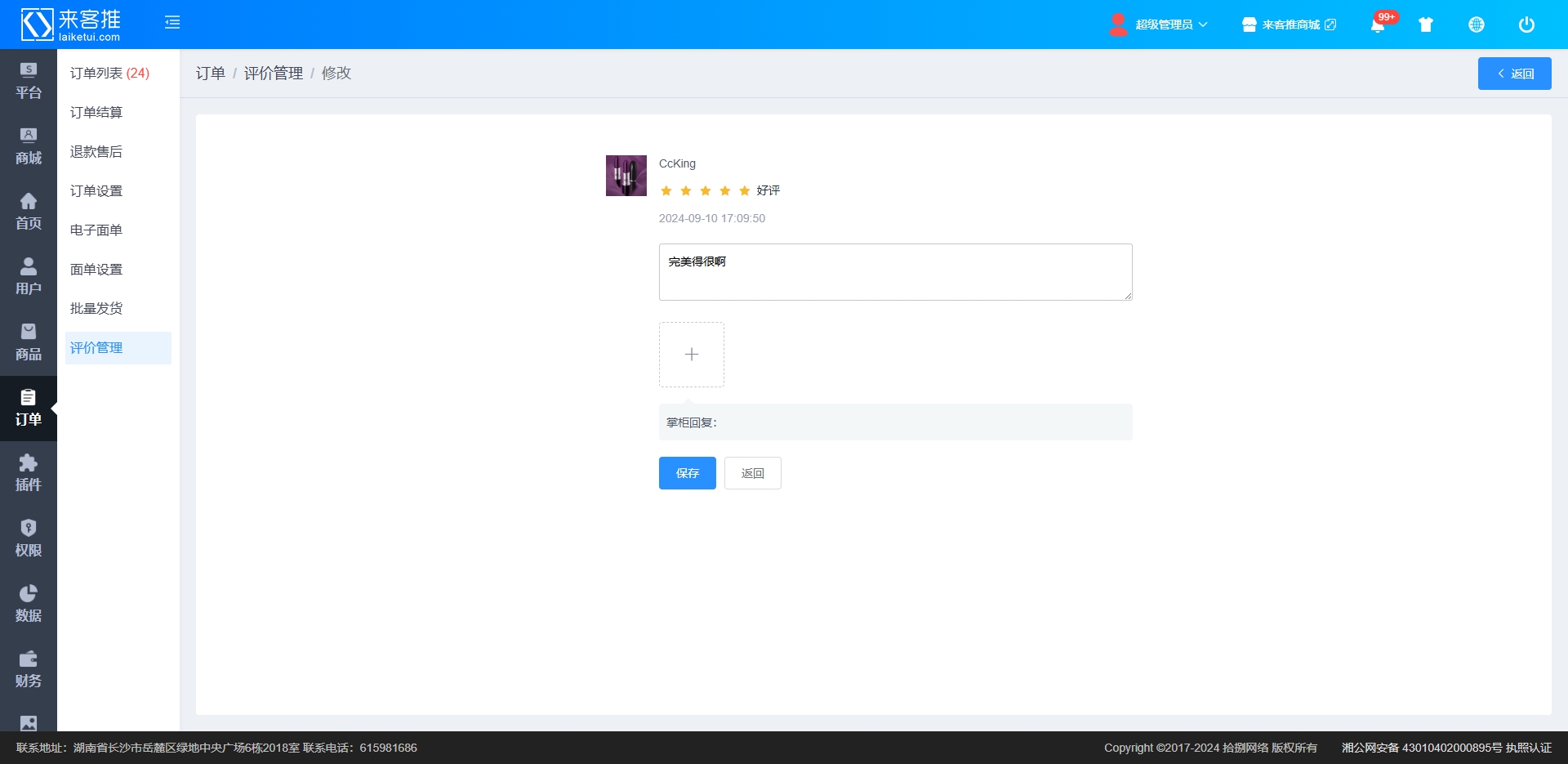Open the globe language icon
The height and width of the screenshot is (764, 1568).
(1476, 25)
